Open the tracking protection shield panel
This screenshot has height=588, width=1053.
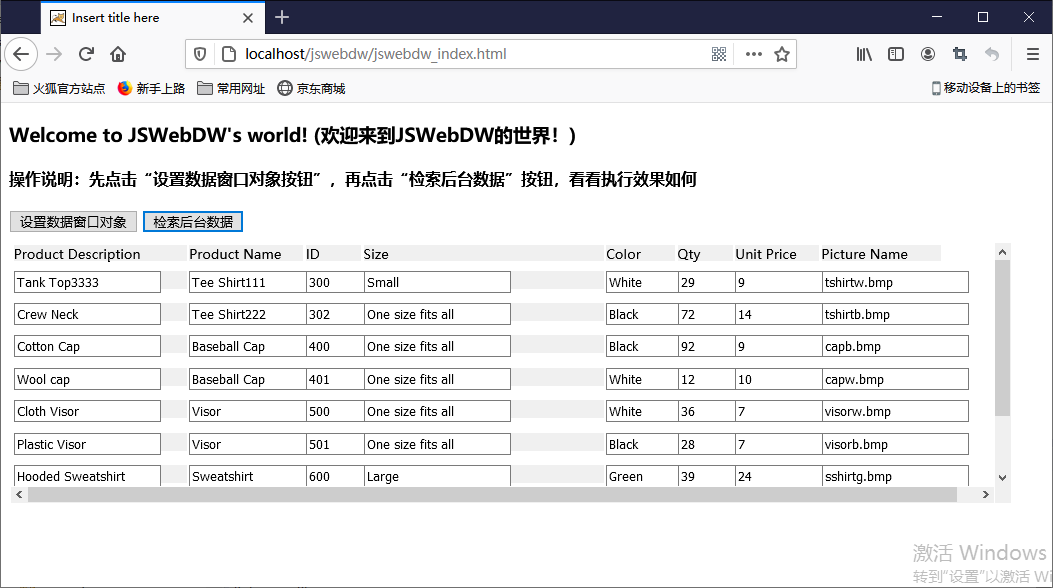pyautogui.click(x=200, y=54)
